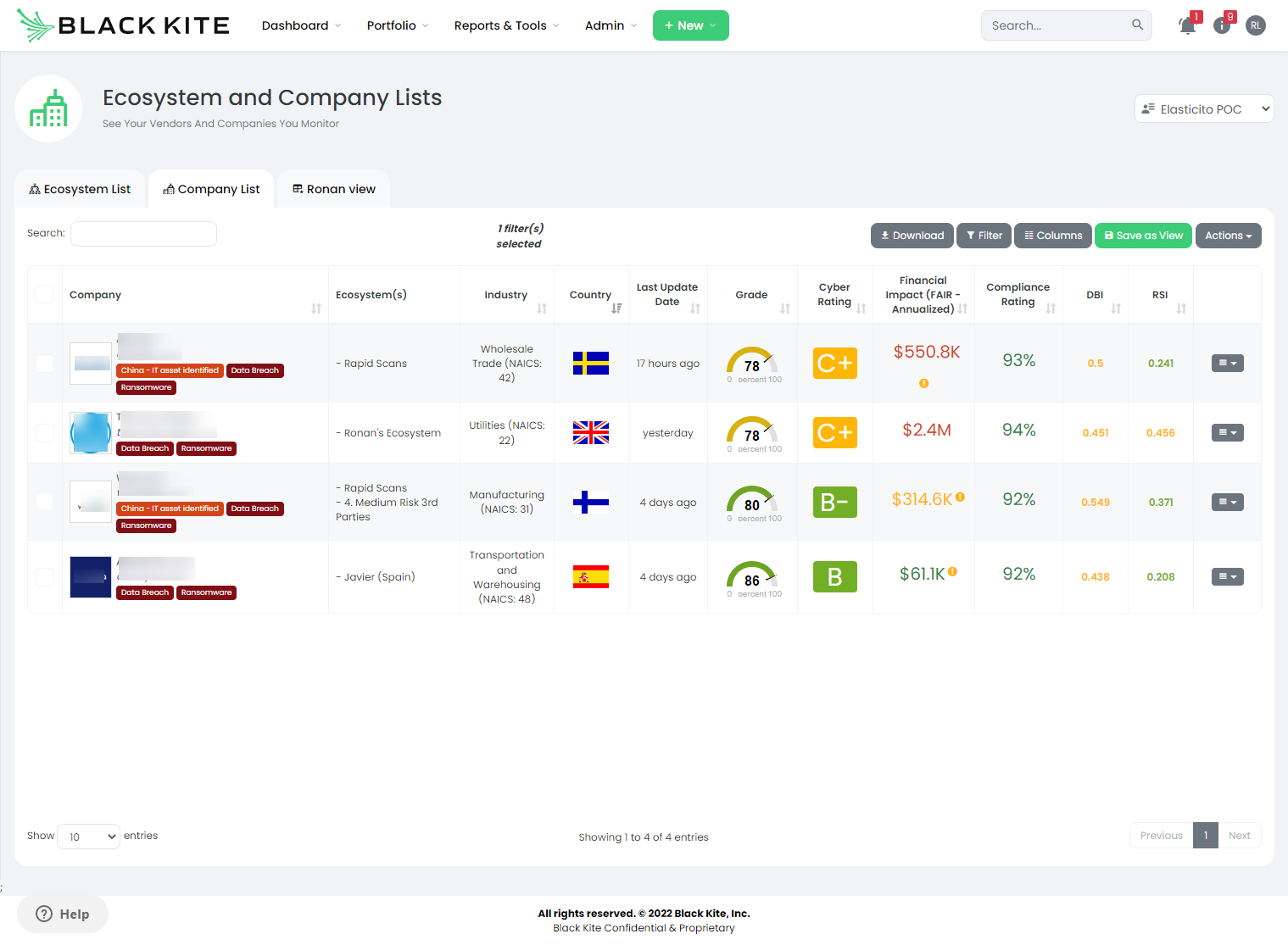This screenshot has height=945, width=1288.
Task: Expand the Dashboard menu
Action: tap(302, 25)
